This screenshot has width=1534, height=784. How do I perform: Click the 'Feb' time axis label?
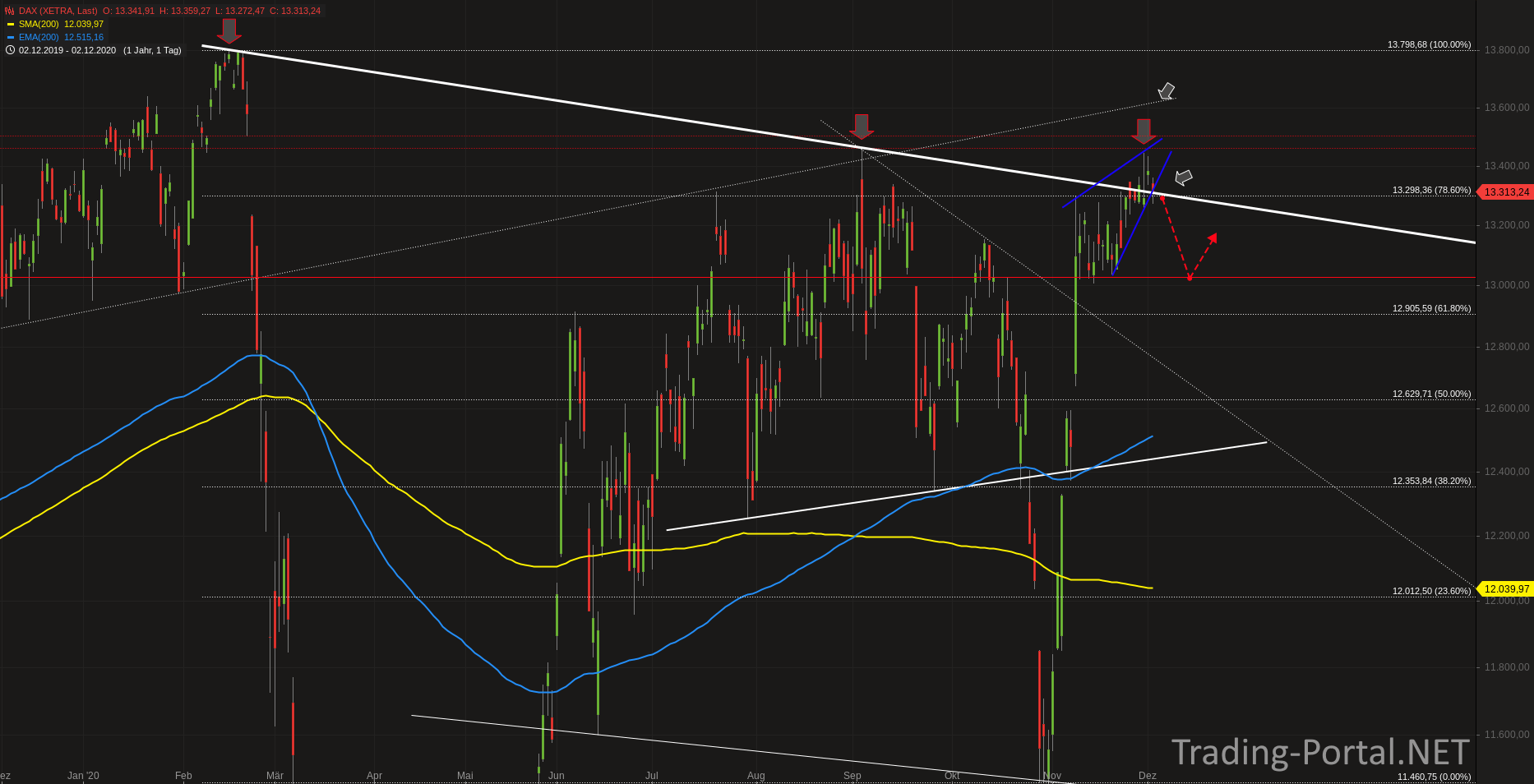click(183, 776)
